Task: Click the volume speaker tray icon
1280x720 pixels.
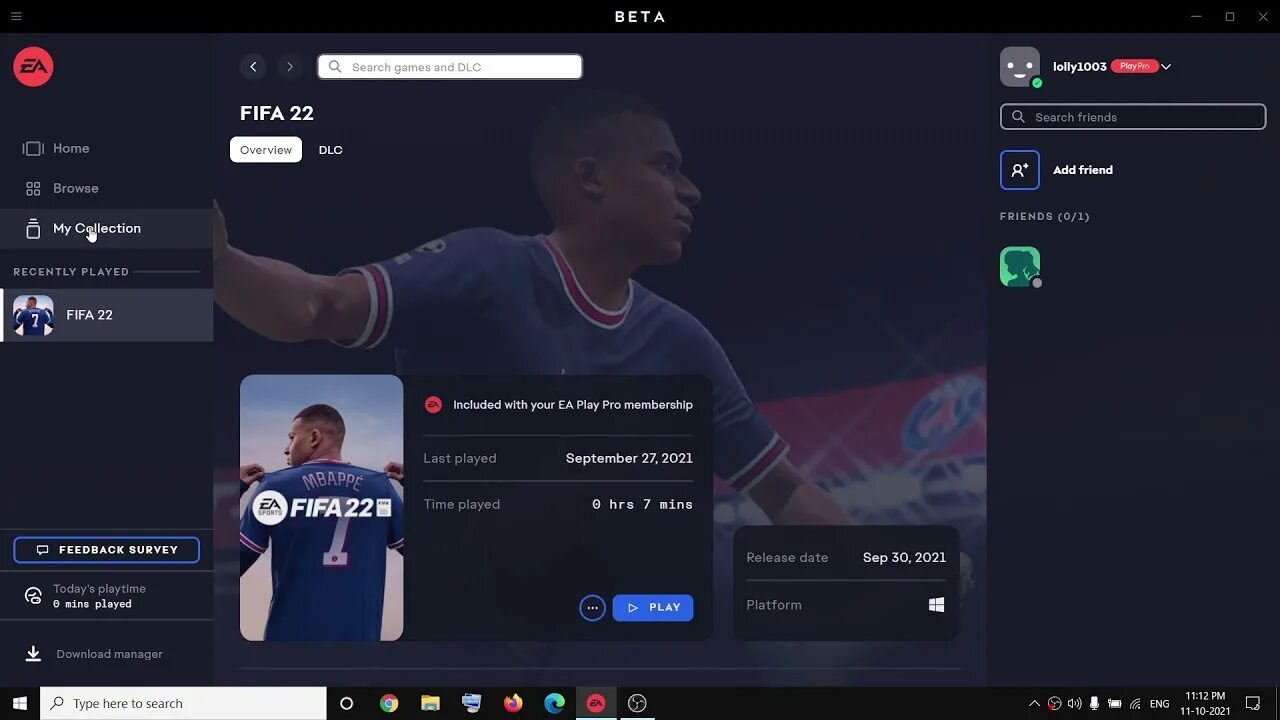Action: [1074, 703]
